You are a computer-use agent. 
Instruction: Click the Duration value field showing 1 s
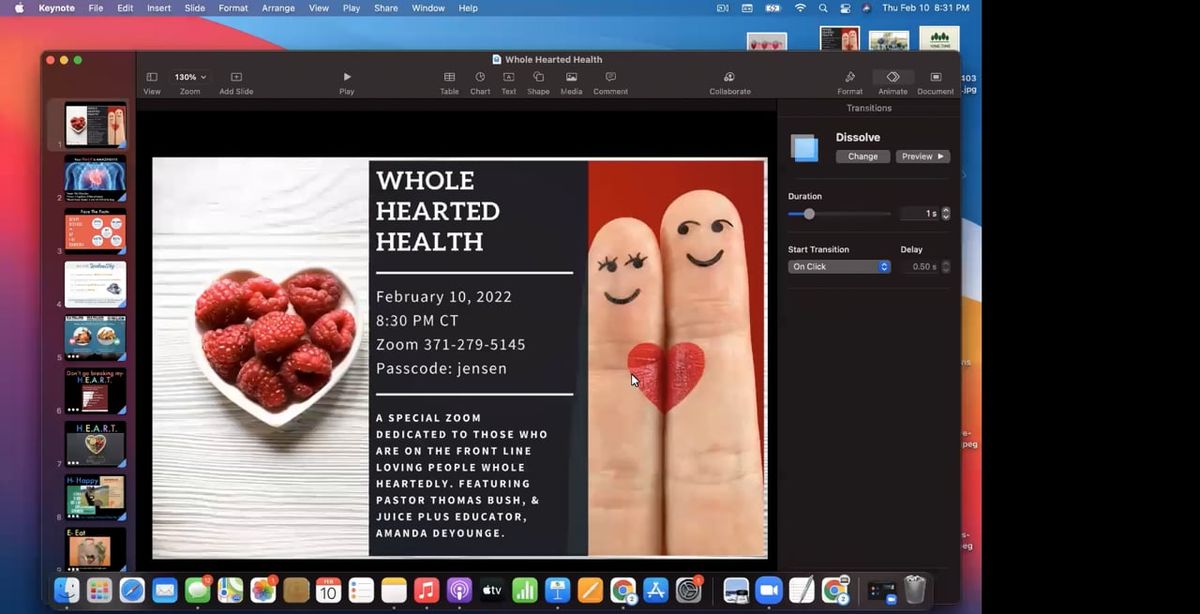pos(919,214)
